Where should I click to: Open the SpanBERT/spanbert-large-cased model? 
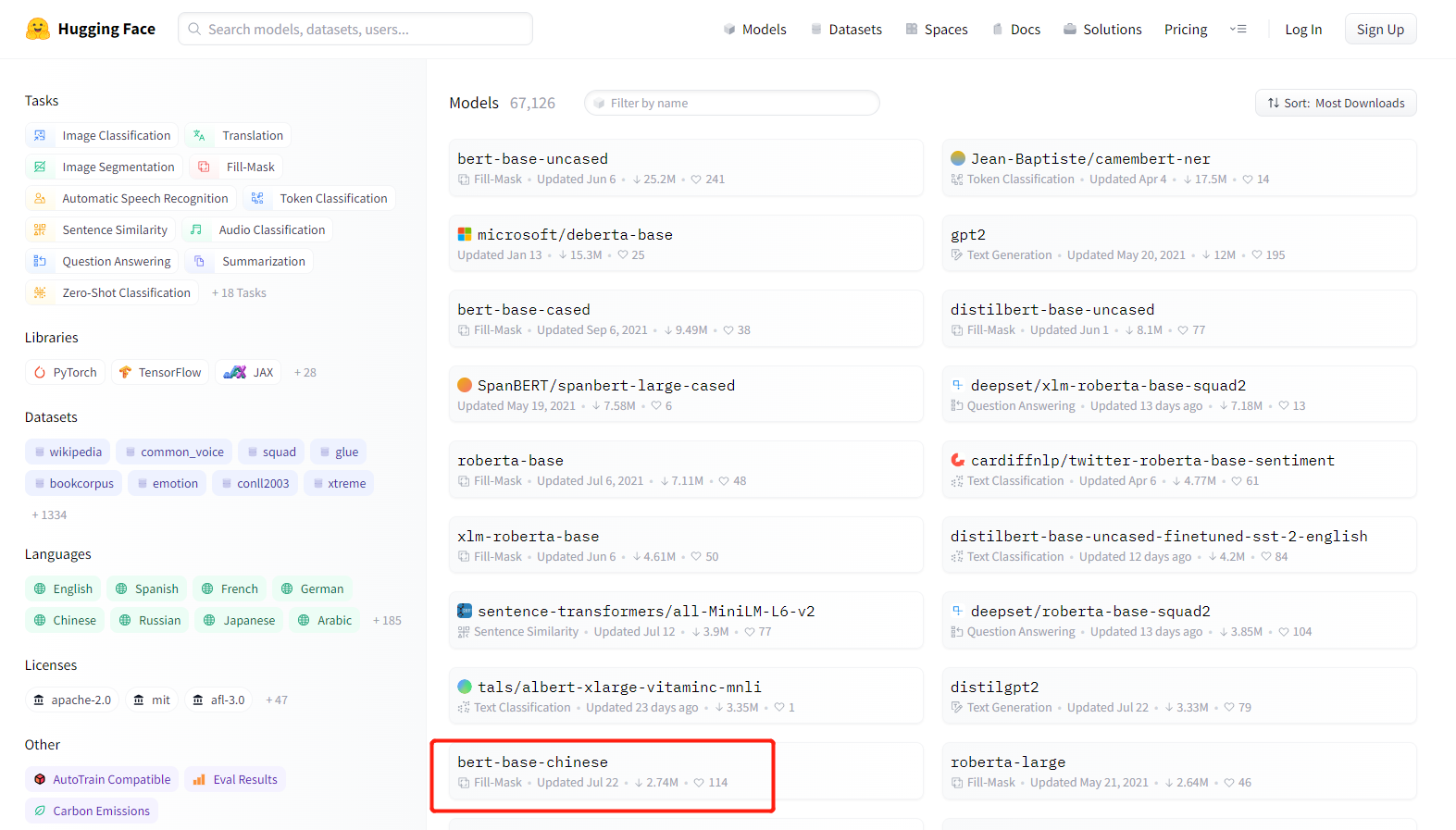[x=686, y=394]
